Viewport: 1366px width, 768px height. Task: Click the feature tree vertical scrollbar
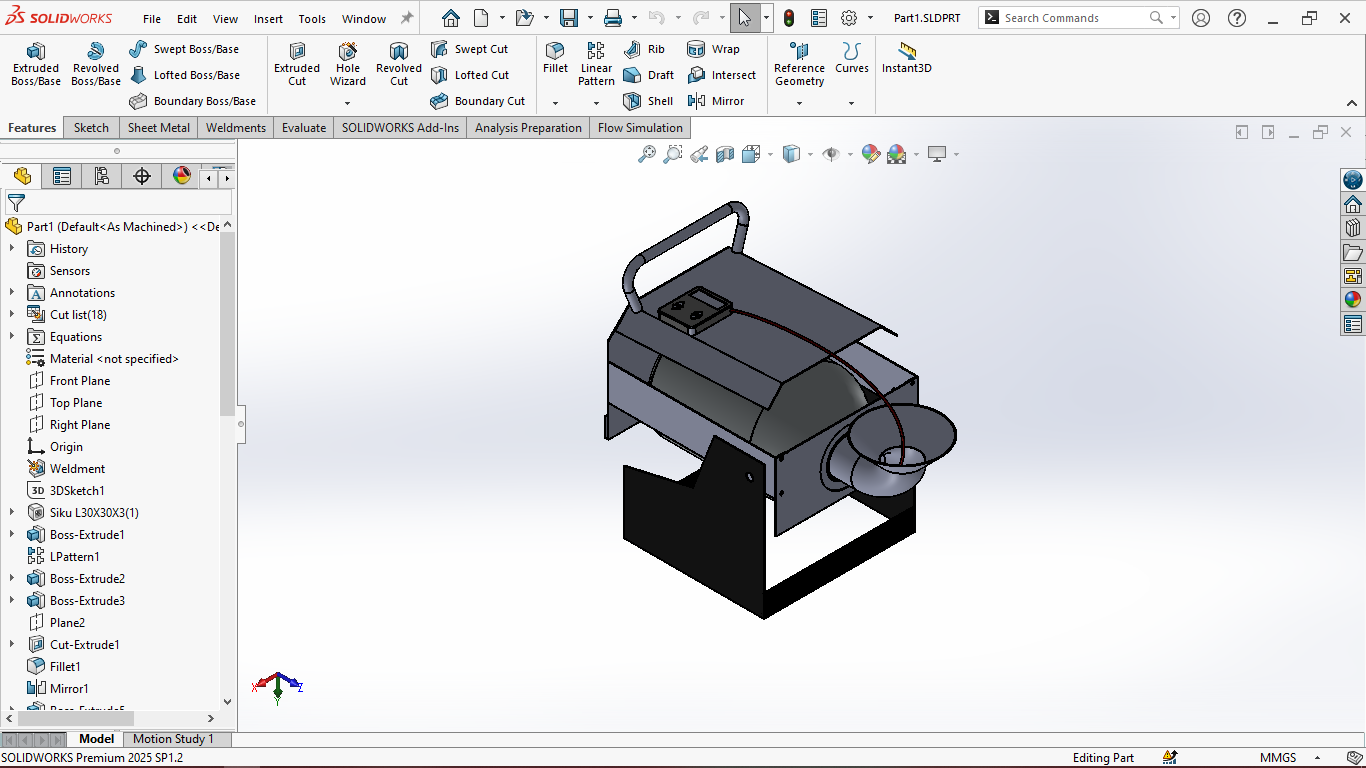pyautogui.click(x=227, y=325)
